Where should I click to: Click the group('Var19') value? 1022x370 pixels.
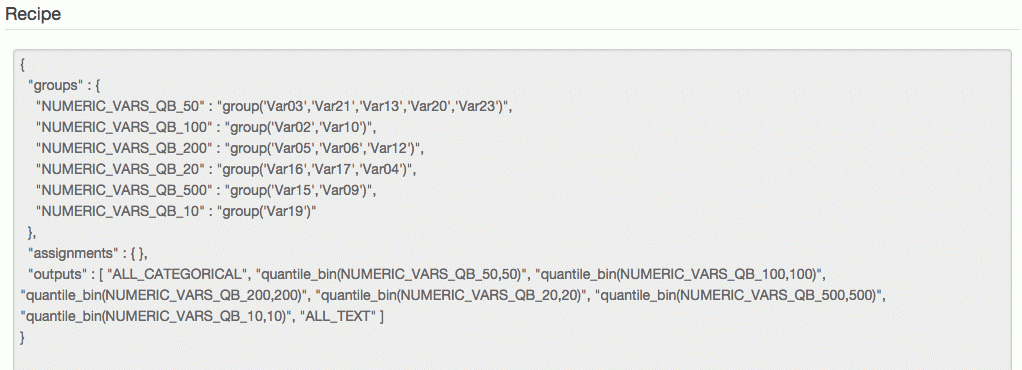(267, 212)
